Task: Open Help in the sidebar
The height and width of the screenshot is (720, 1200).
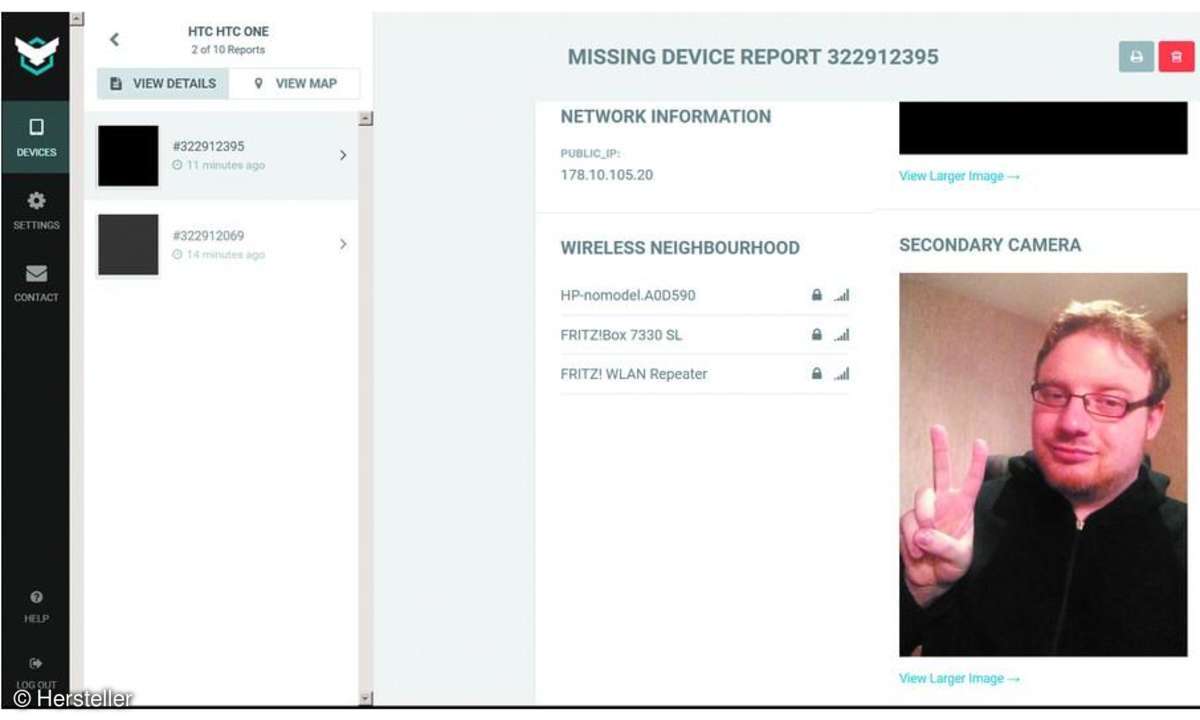Action: tap(36, 606)
